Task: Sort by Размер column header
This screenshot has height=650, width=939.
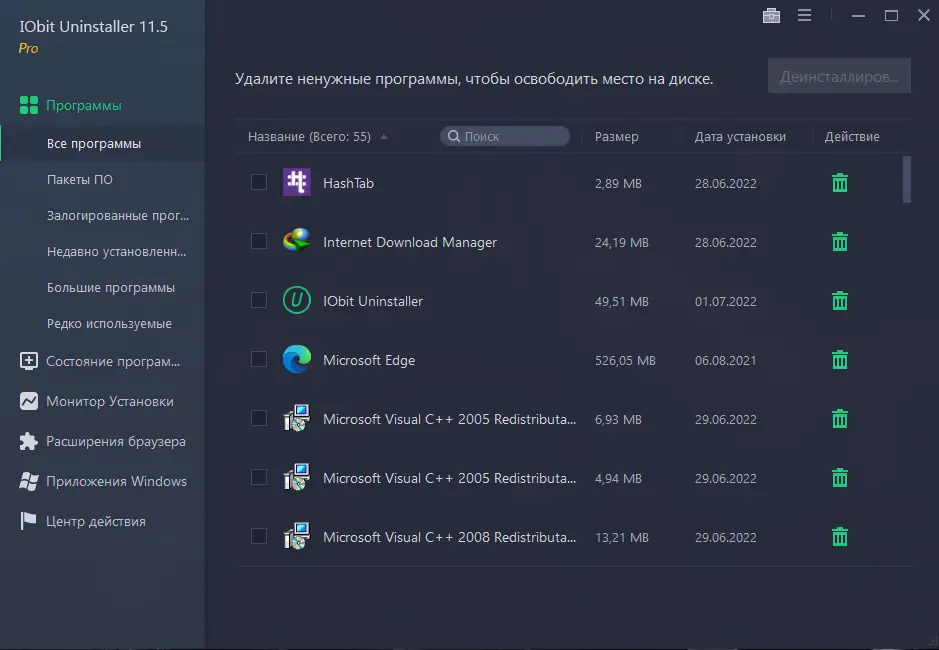Action: click(616, 137)
